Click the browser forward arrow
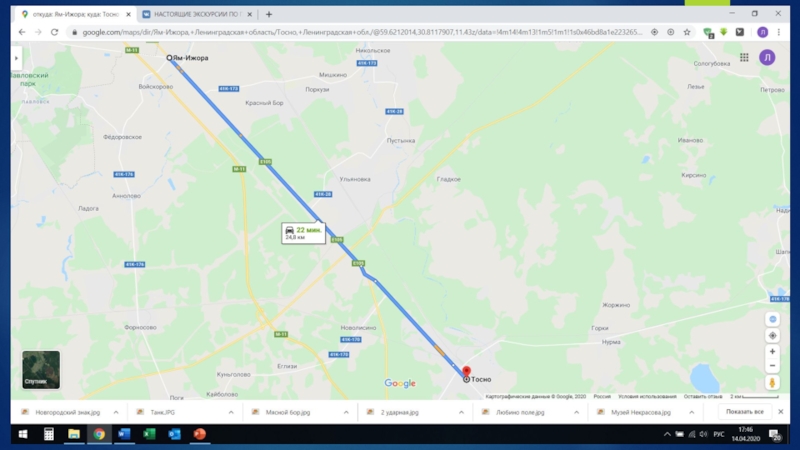Image resolution: width=800 pixels, height=450 pixels. click(38, 32)
